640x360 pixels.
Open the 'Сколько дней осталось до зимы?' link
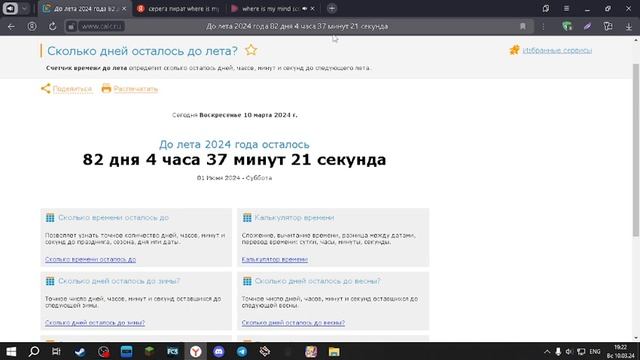coord(95,322)
